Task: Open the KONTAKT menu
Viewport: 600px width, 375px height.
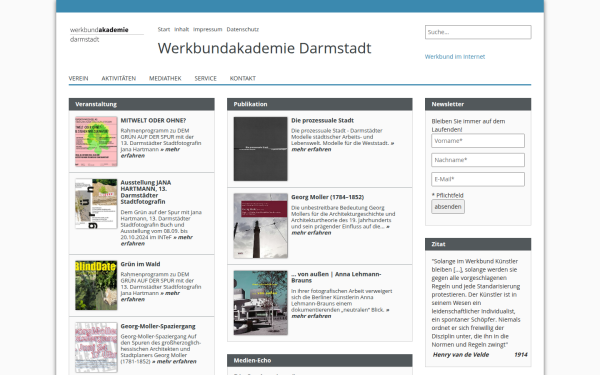Action: pyautogui.click(x=243, y=78)
